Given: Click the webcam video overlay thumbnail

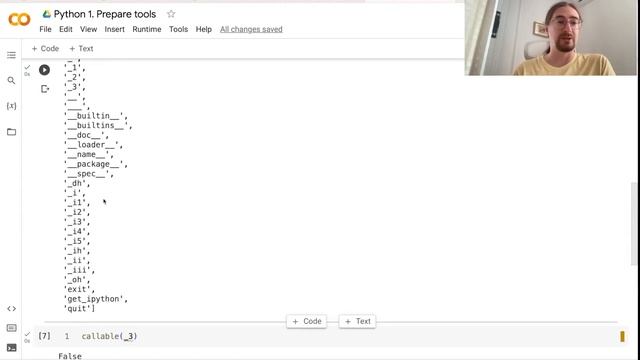Looking at the screenshot, I should [551, 38].
